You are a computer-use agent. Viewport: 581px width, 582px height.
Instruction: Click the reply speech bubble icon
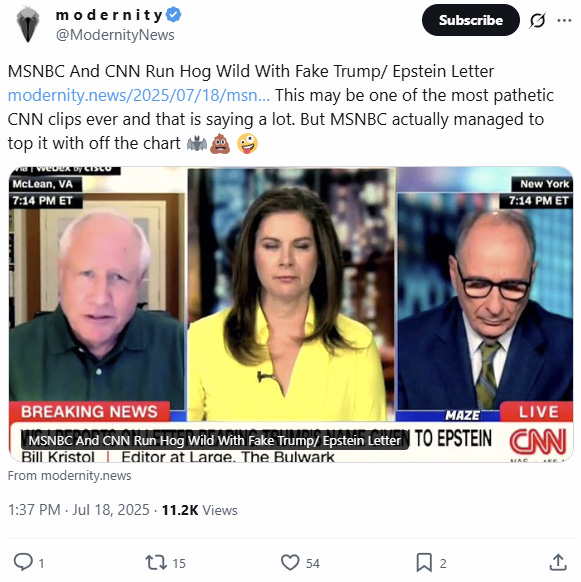click(x=23, y=562)
